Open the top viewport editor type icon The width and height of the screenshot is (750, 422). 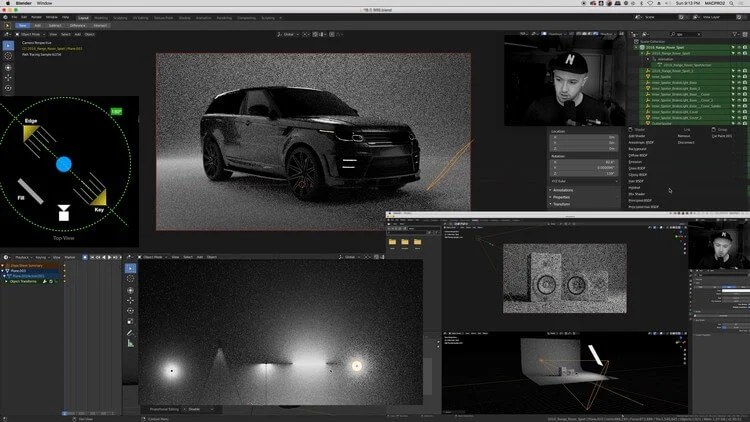click(7, 34)
